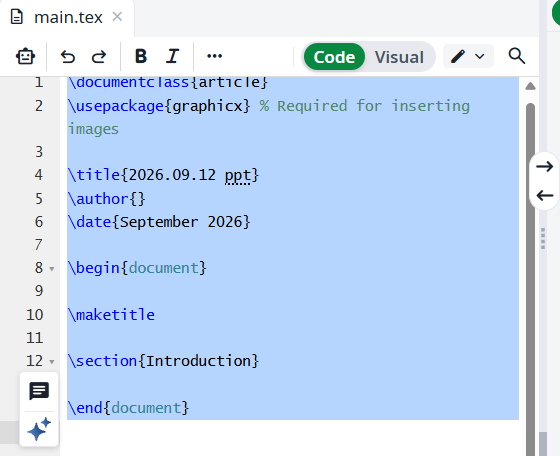Toggle bold formatting

(x=141, y=56)
